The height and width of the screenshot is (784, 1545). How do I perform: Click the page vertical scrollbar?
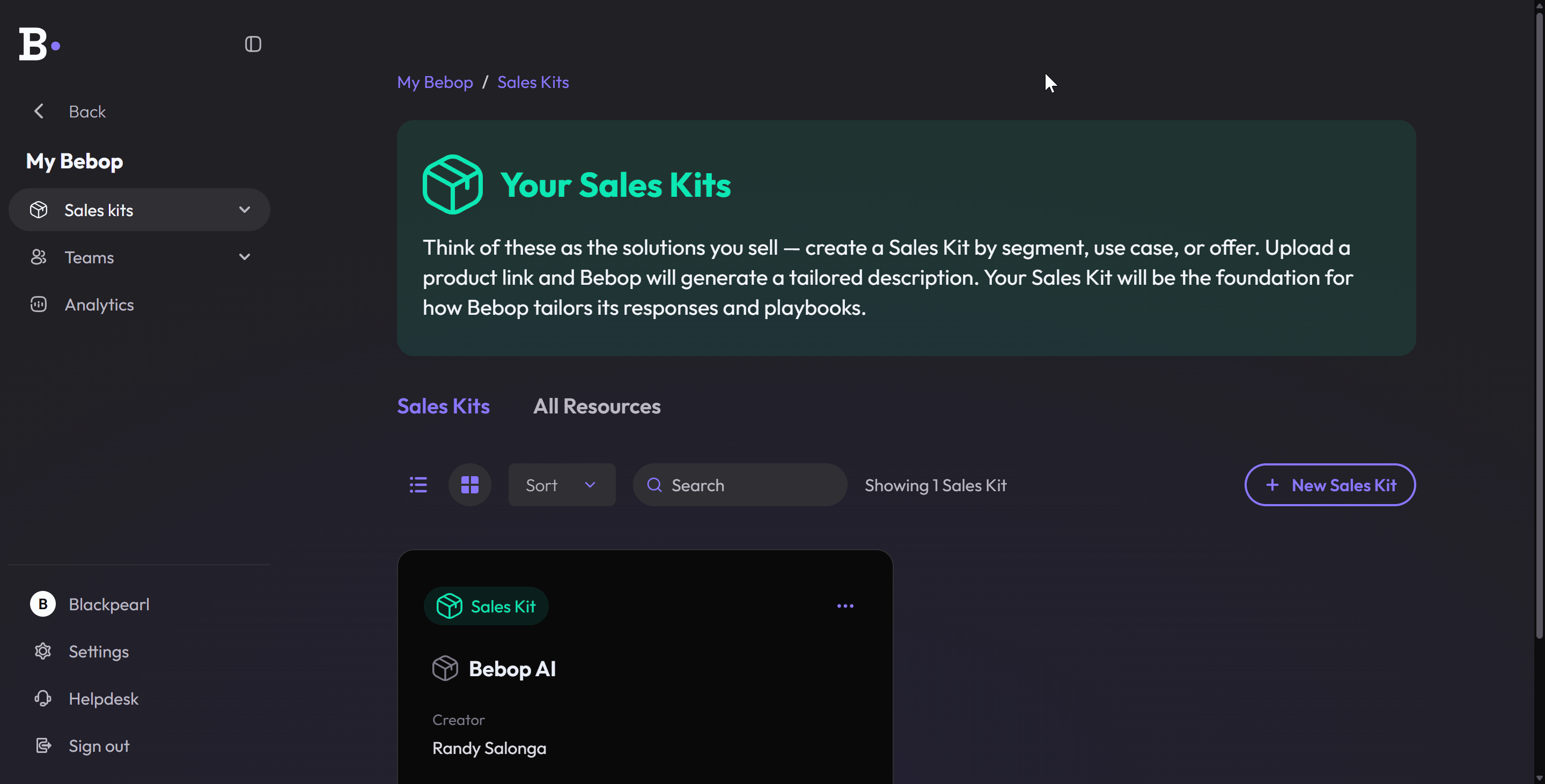click(1539, 324)
